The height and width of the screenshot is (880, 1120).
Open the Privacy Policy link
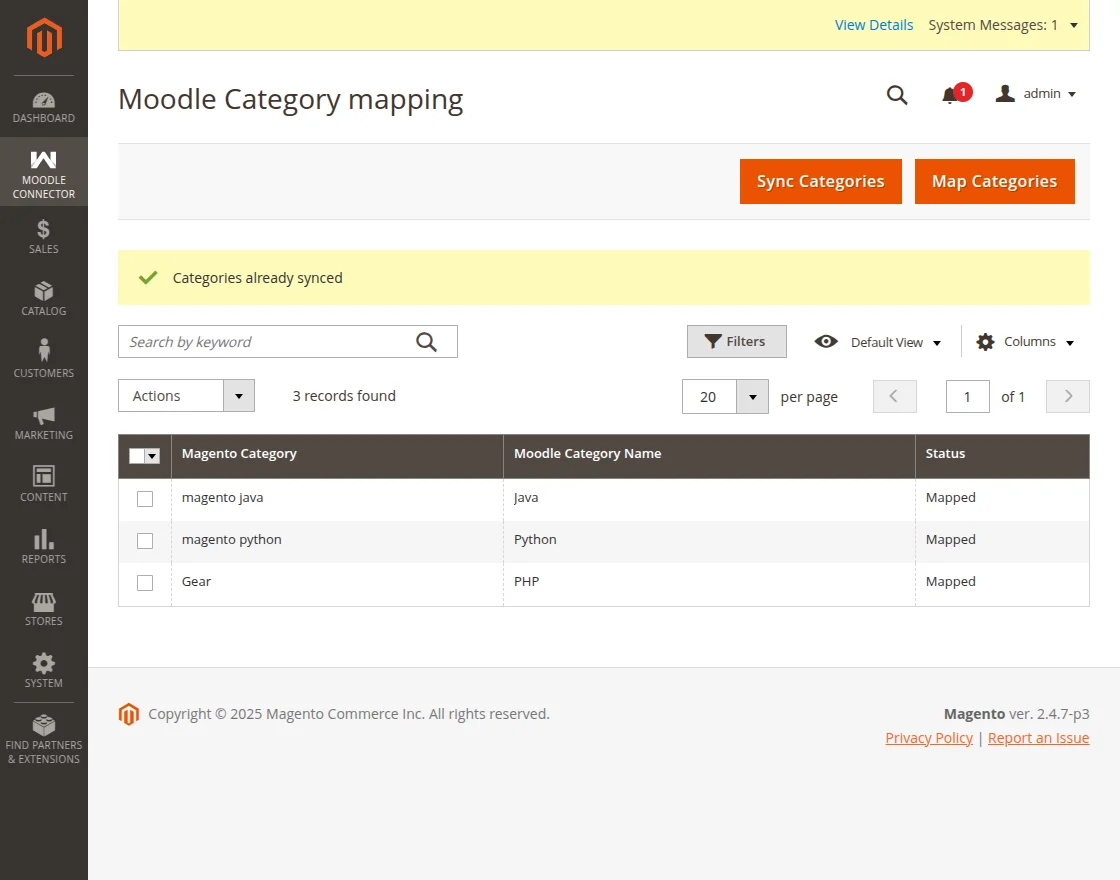(x=929, y=738)
